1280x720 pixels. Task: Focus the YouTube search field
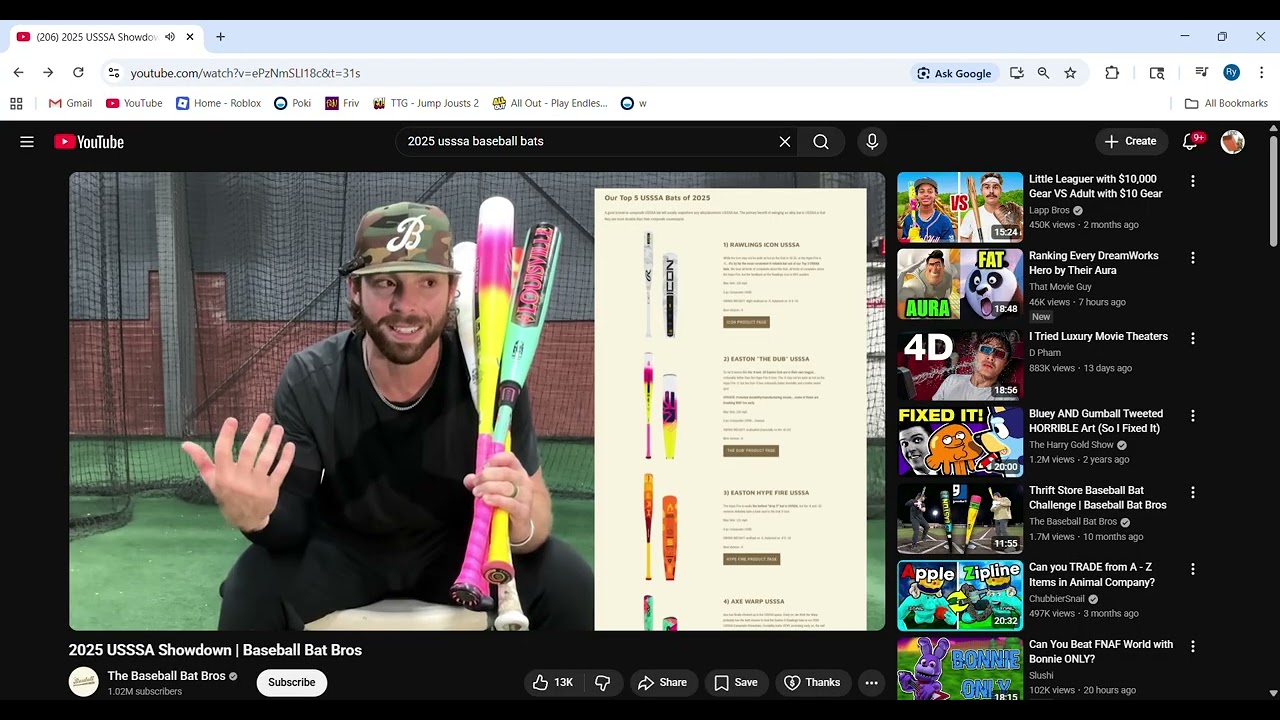pos(588,142)
